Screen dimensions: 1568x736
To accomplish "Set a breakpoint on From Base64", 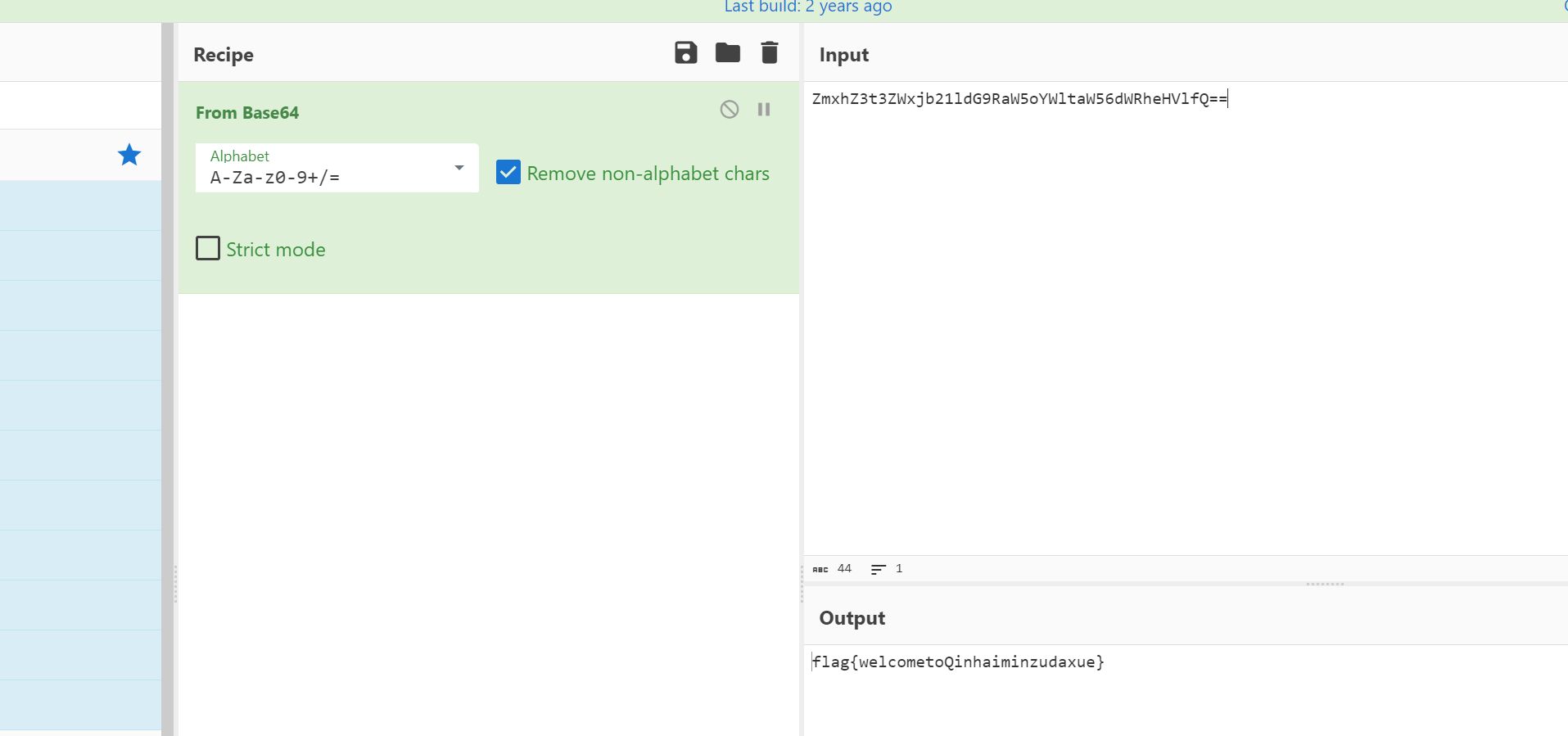I will (764, 110).
